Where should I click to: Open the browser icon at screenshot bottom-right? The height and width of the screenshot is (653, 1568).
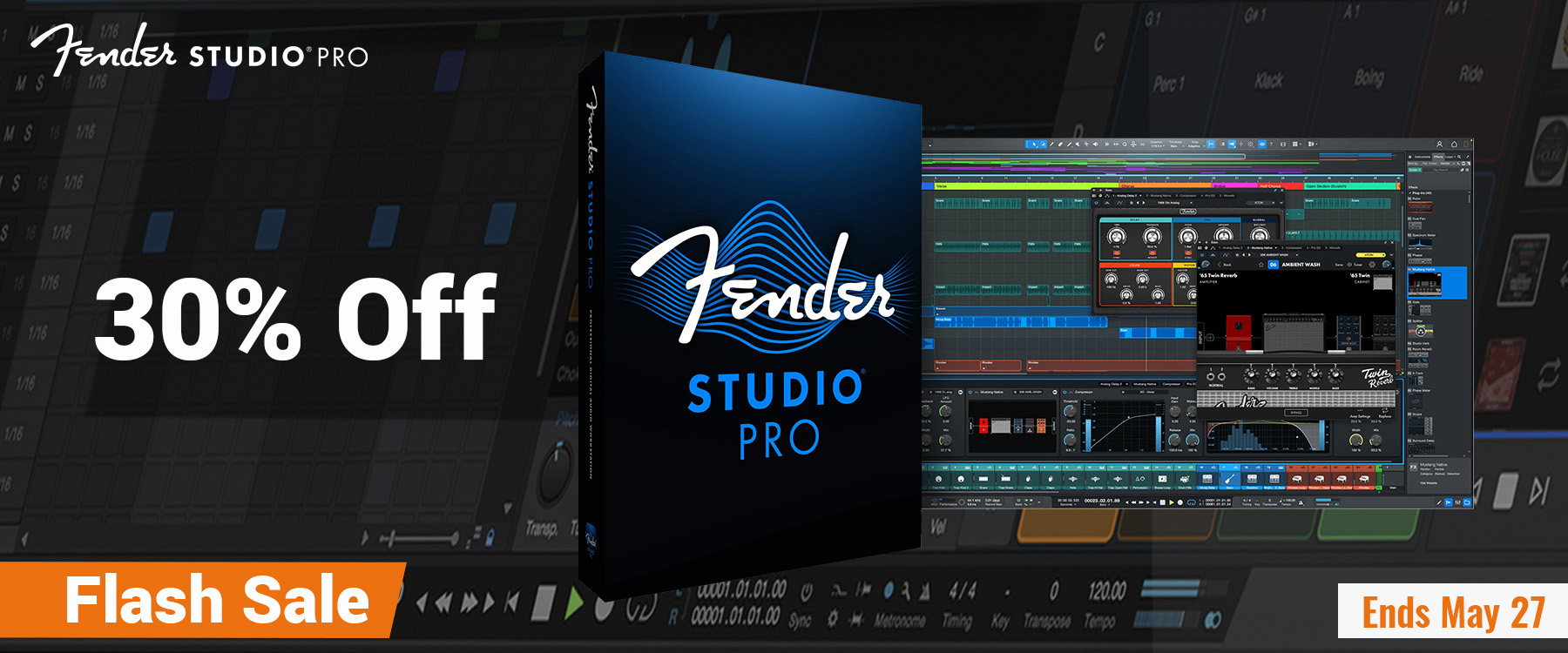(x=1467, y=502)
